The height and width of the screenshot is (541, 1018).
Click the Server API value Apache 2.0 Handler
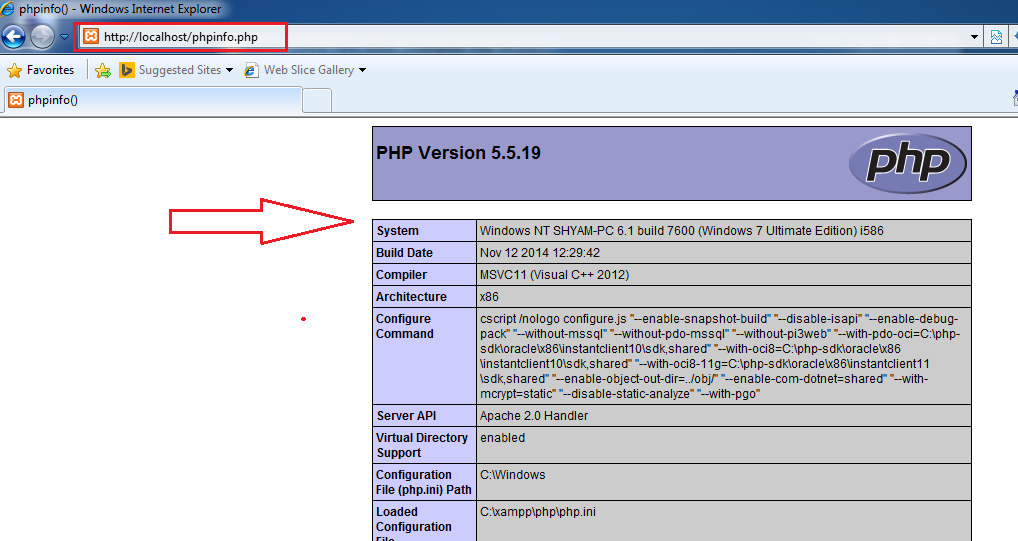pos(534,416)
